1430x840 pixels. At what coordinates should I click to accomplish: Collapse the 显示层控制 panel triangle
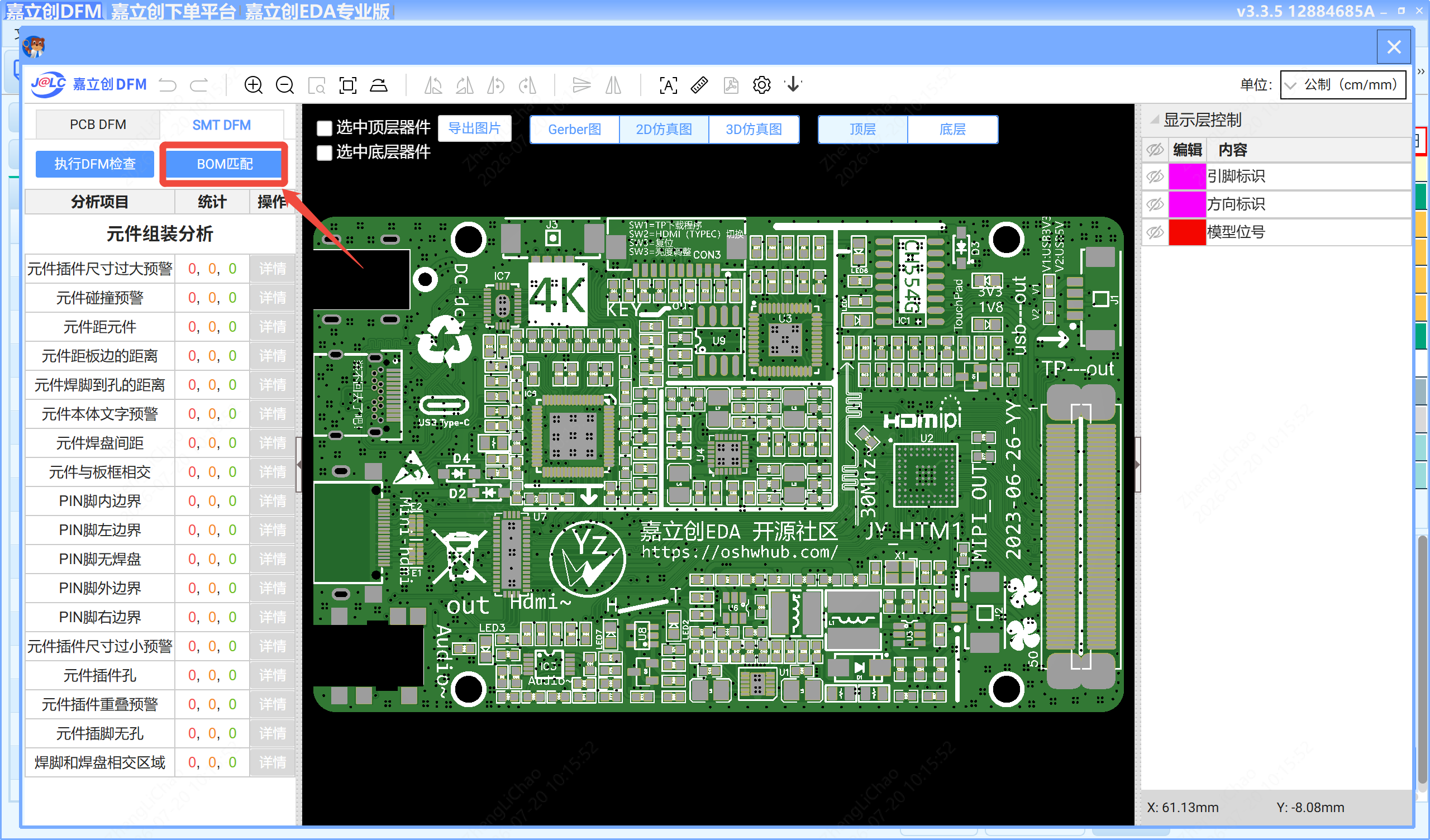click(x=1155, y=120)
